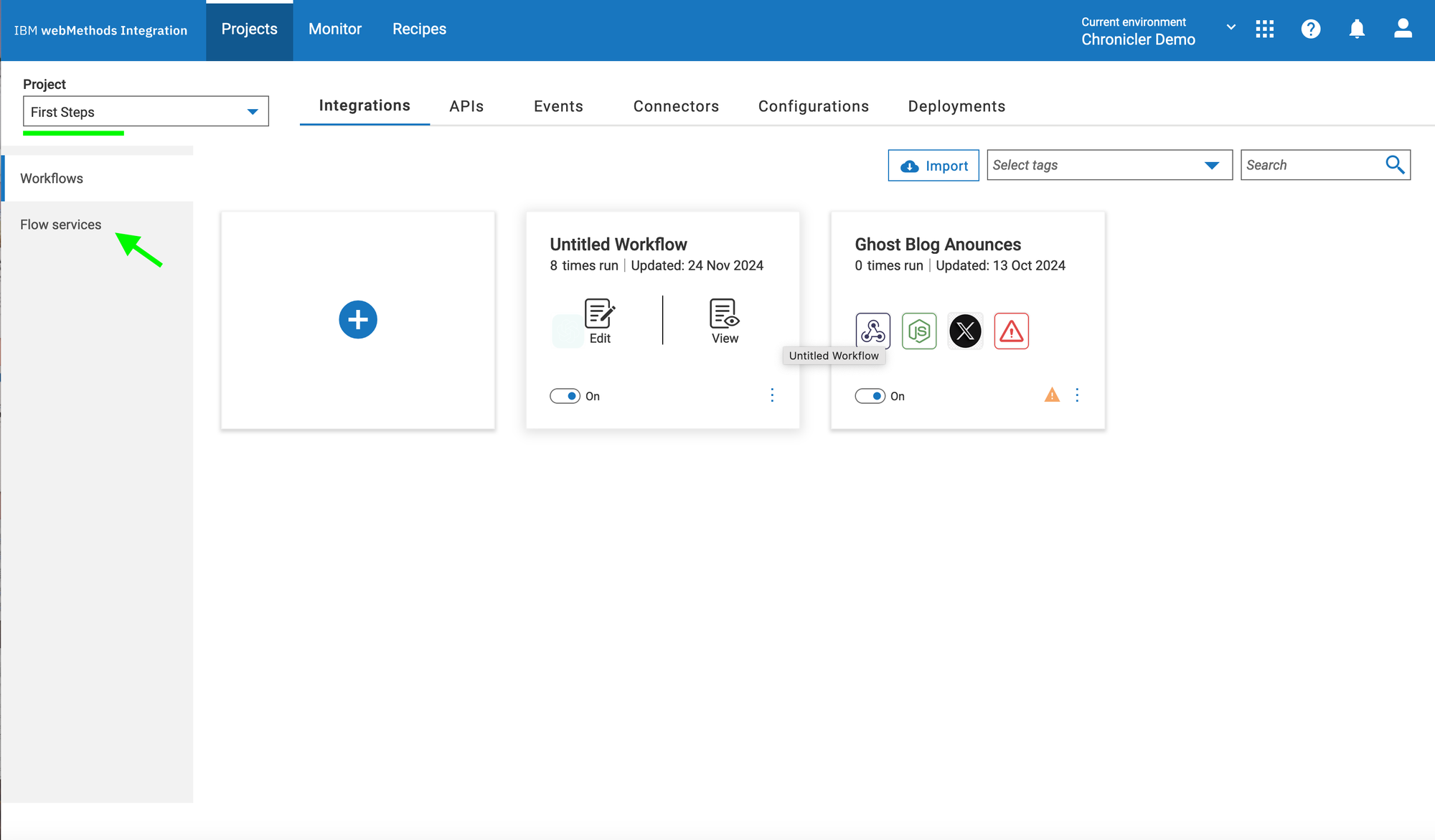Click the Import button
The image size is (1435, 840).
coord(933,166)
